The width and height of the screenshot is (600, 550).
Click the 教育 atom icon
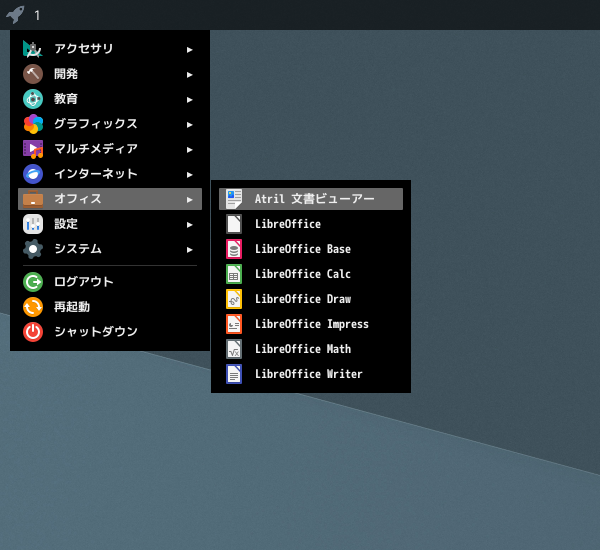click(x=33, y=99)
